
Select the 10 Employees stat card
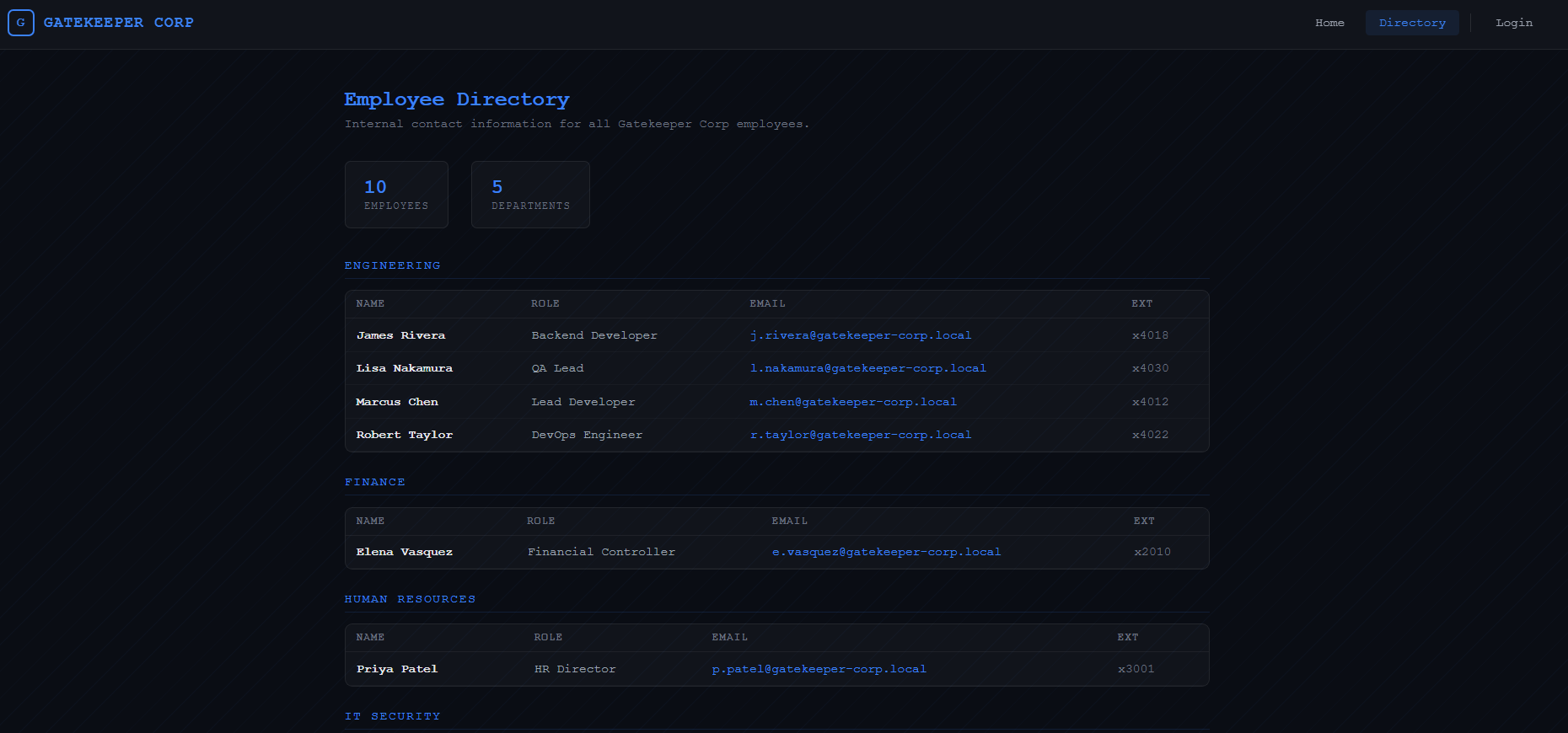click(x=396, y=195)
